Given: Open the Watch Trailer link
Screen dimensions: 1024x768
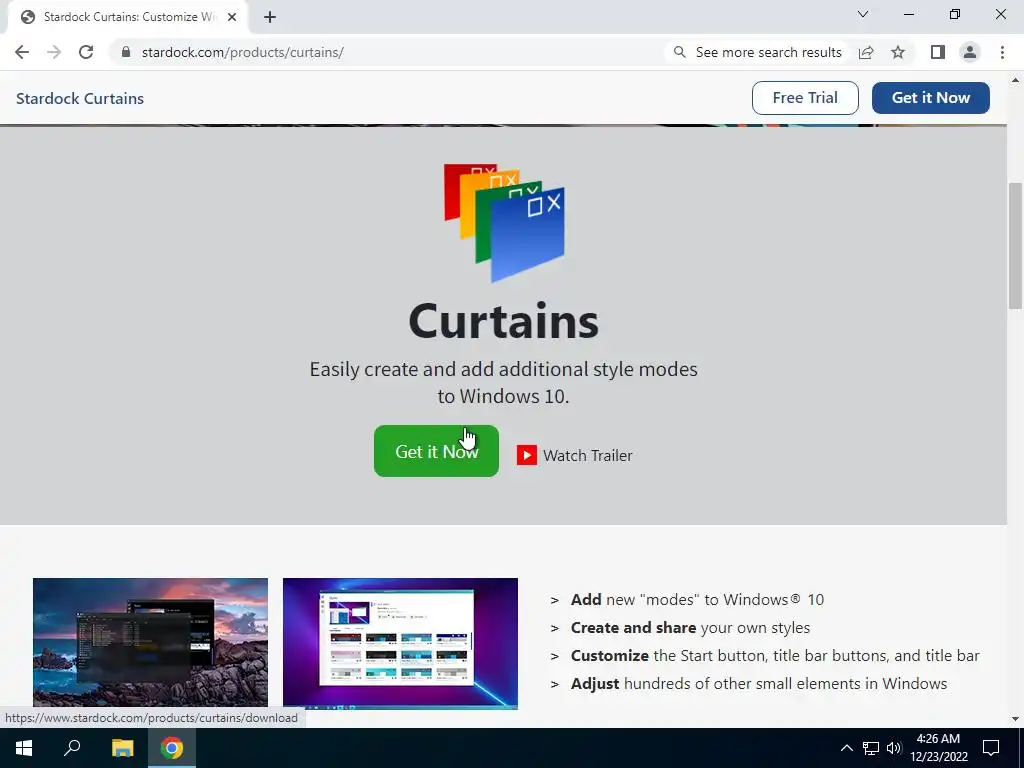Looking at the screenshot, I should (575, 455).
